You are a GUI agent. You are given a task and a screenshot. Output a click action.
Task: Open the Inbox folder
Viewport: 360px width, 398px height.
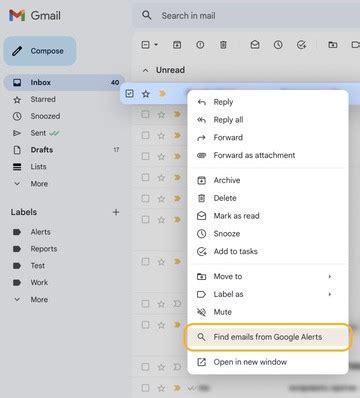64,82
